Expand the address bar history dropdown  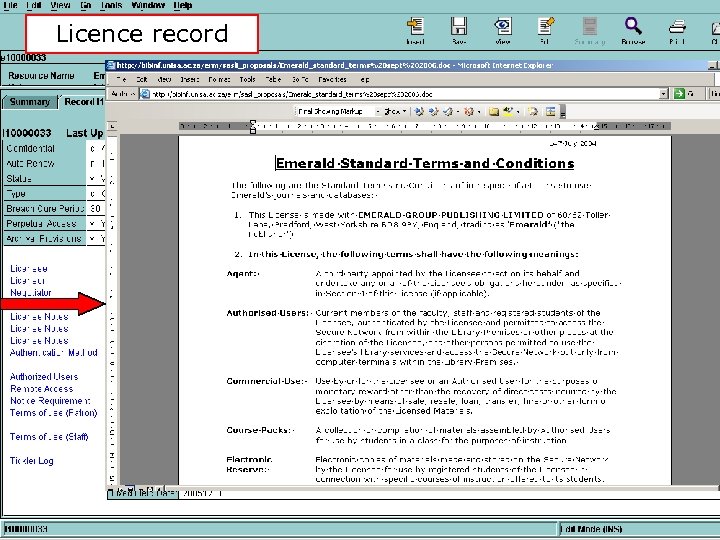[x=664, y=94]
